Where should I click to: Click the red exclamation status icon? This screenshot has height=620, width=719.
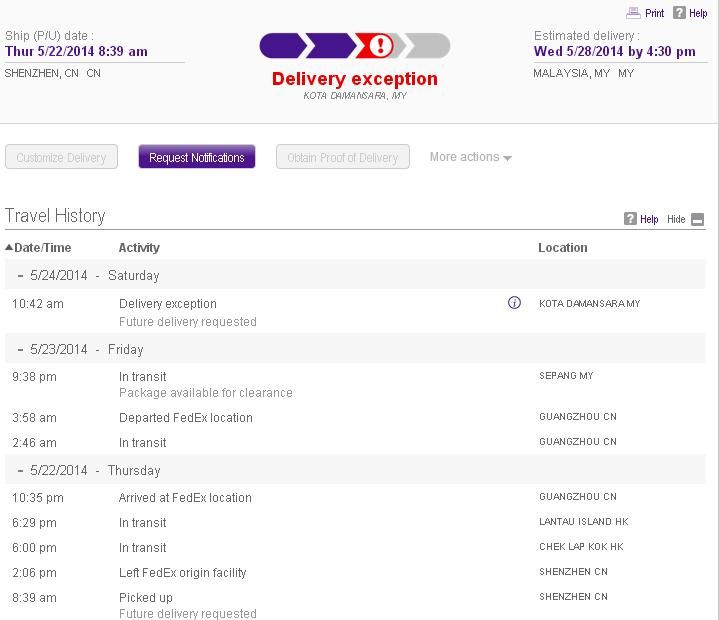[x=380, y=46]
